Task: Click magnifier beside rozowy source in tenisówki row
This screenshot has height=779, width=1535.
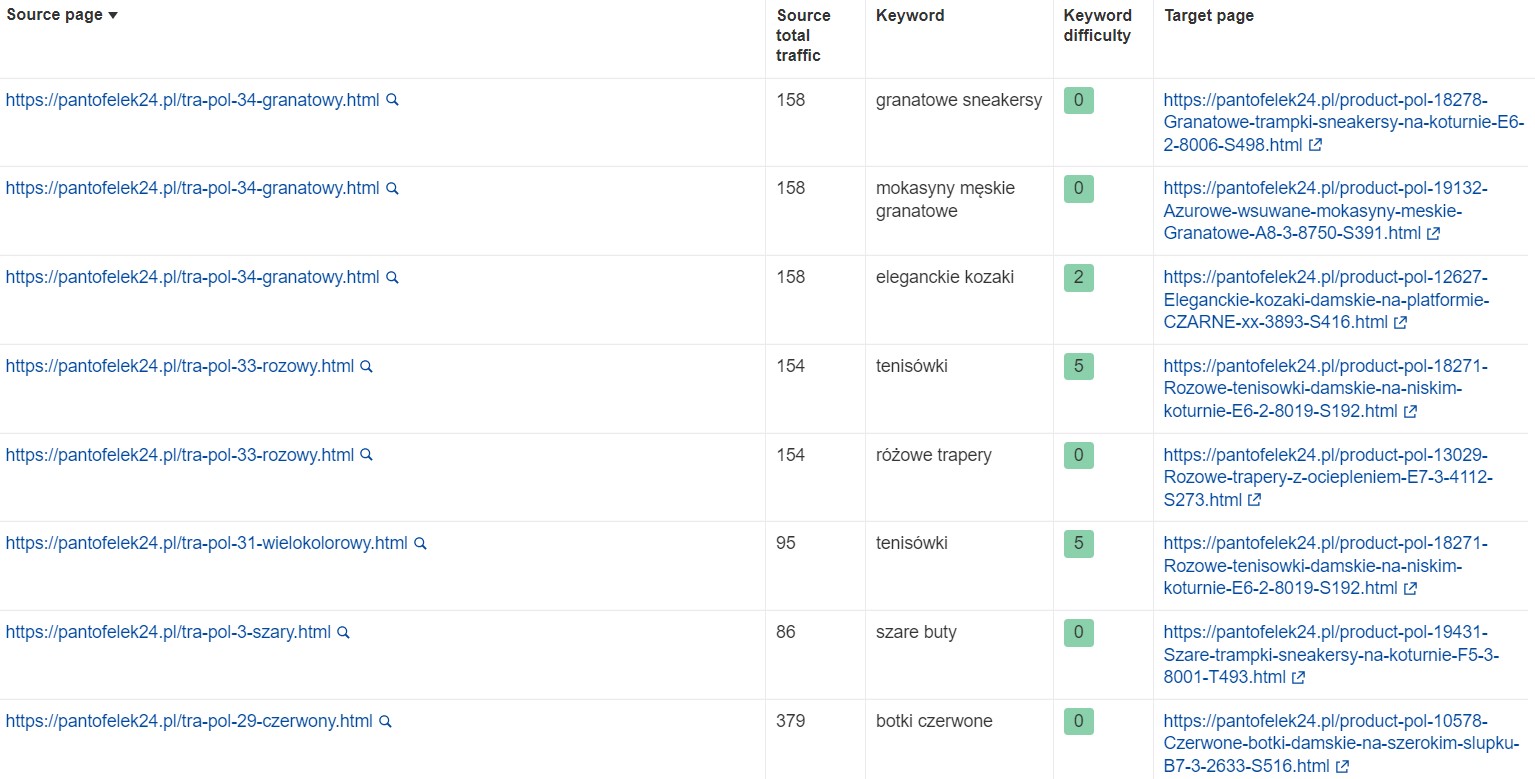Action: click(367, 366)
